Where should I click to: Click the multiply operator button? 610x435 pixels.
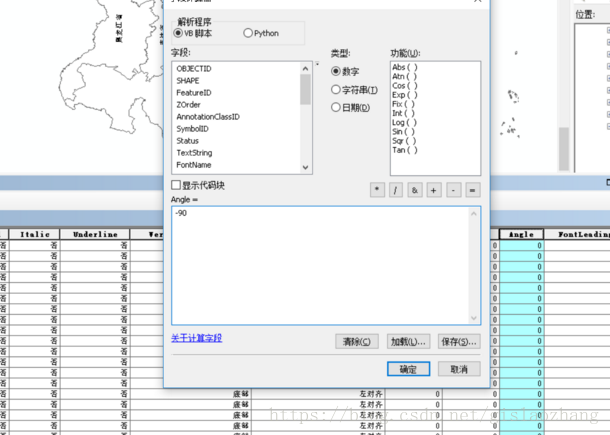point(377,190)
